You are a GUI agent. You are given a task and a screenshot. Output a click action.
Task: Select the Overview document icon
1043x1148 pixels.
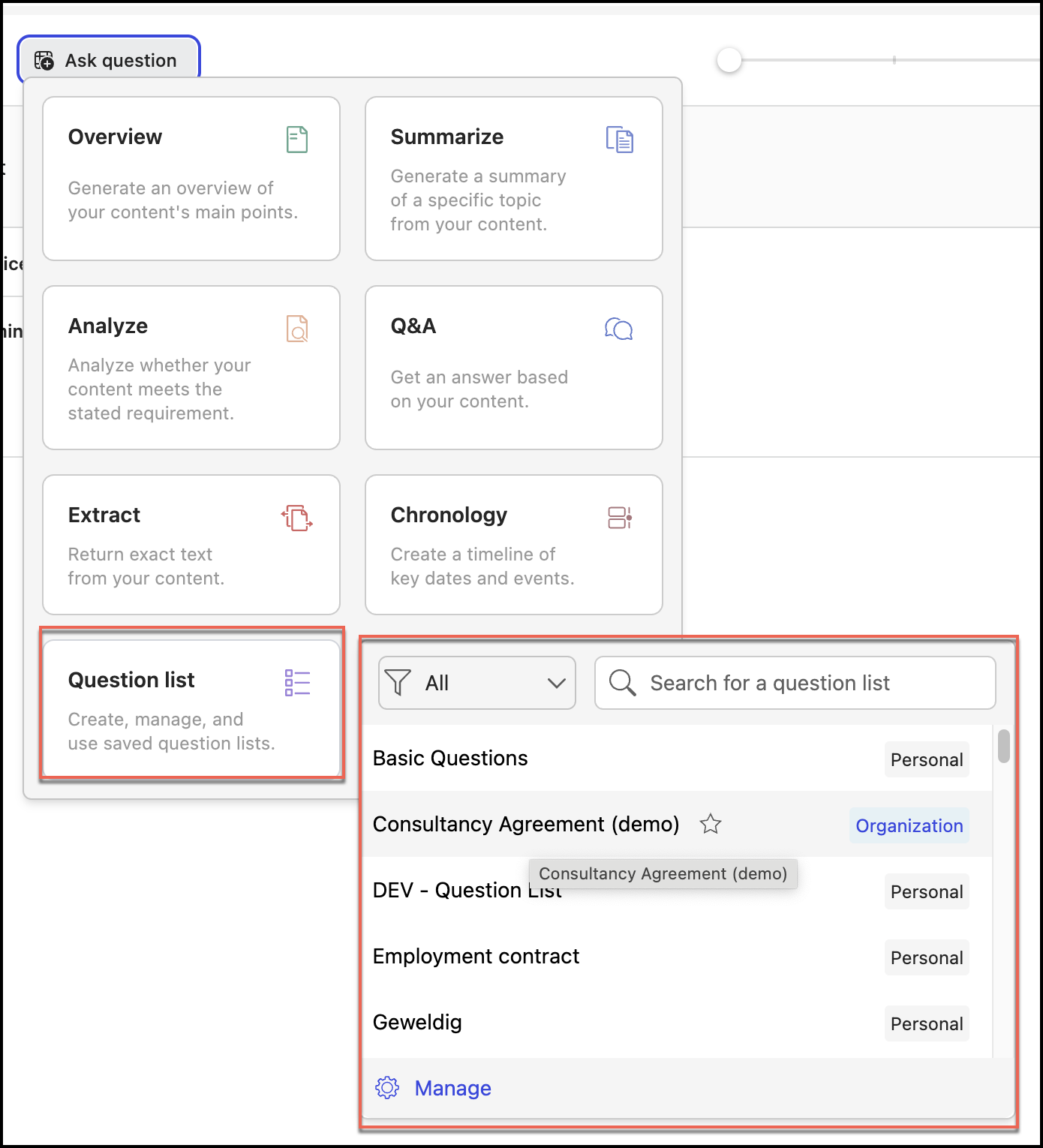click(x=297, y=140)
